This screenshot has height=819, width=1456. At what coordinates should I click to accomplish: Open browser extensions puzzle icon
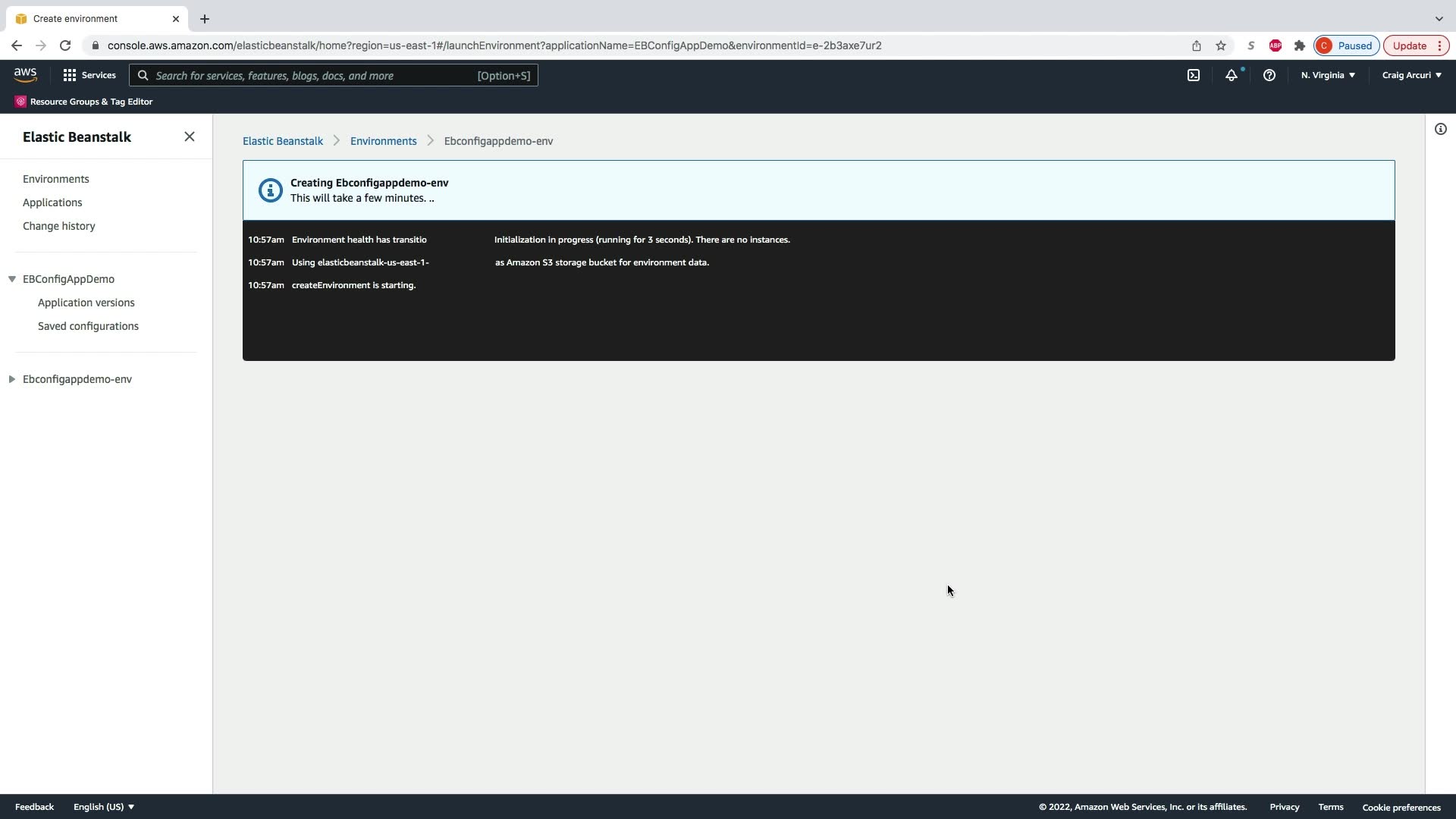click(x=1299, y=45)
